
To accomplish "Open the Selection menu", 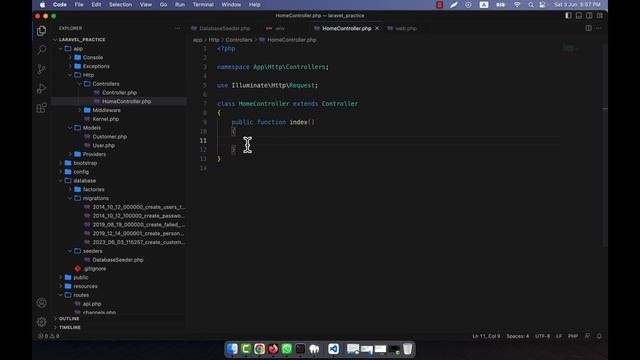I will pos(120,5).
